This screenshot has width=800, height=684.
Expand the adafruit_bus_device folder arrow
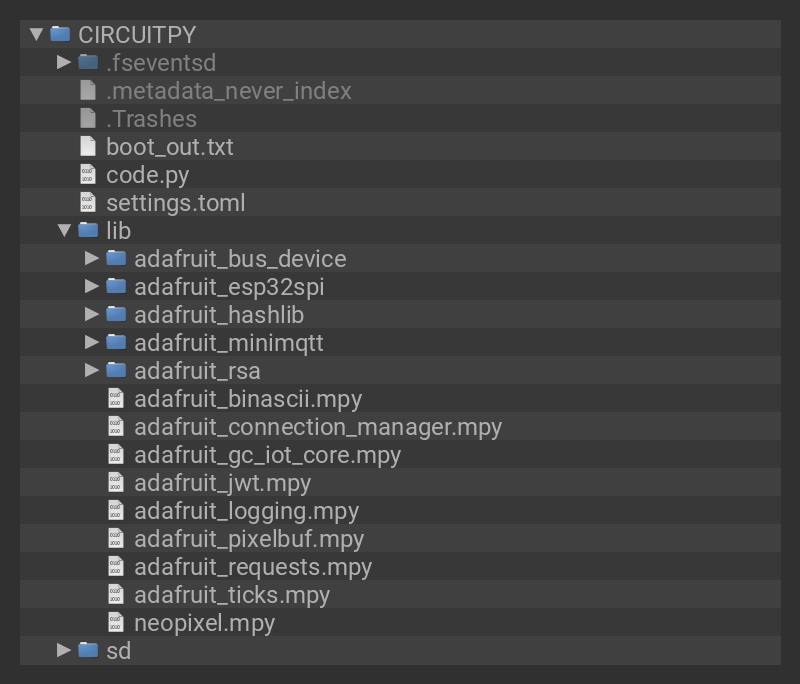92,258
